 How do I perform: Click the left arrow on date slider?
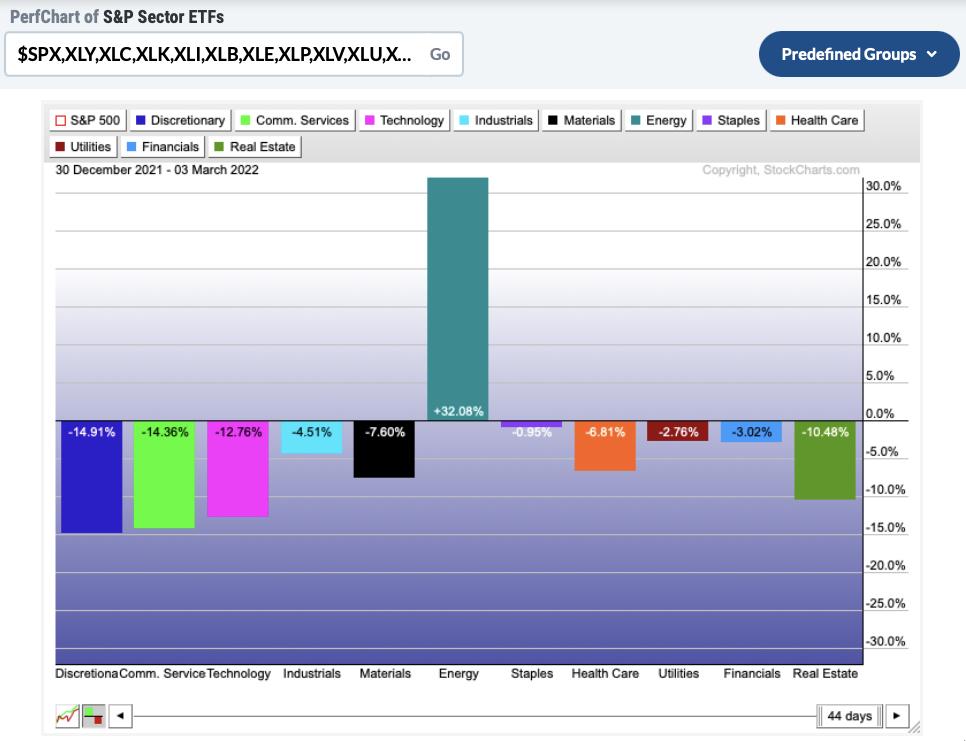120,716
